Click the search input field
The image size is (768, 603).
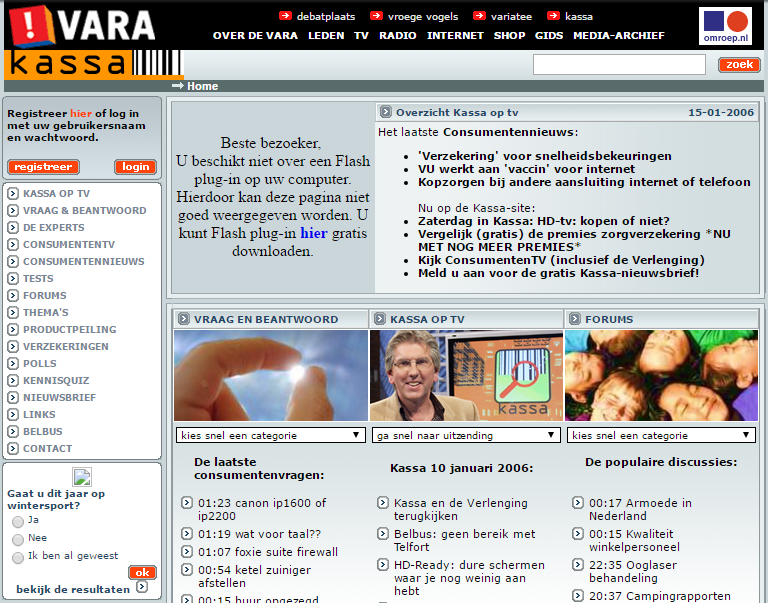pyautogui.click(x=619, y=65)
